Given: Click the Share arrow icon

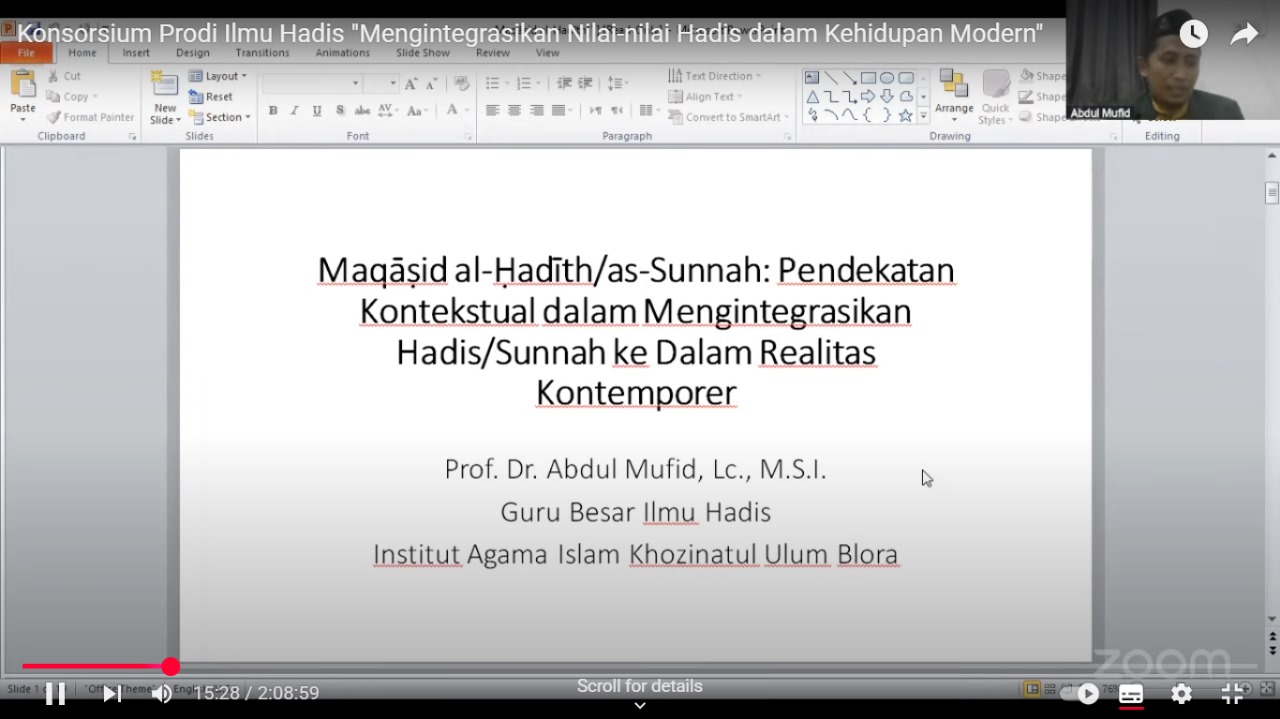Looking at the screenshot, I should click(1244, 34).
